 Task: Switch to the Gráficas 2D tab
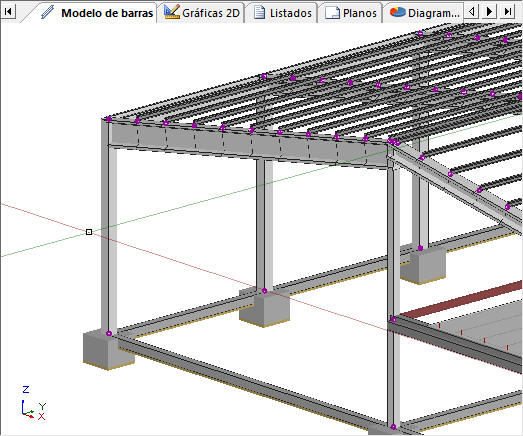pyautogui.click(x=202, y=13)
